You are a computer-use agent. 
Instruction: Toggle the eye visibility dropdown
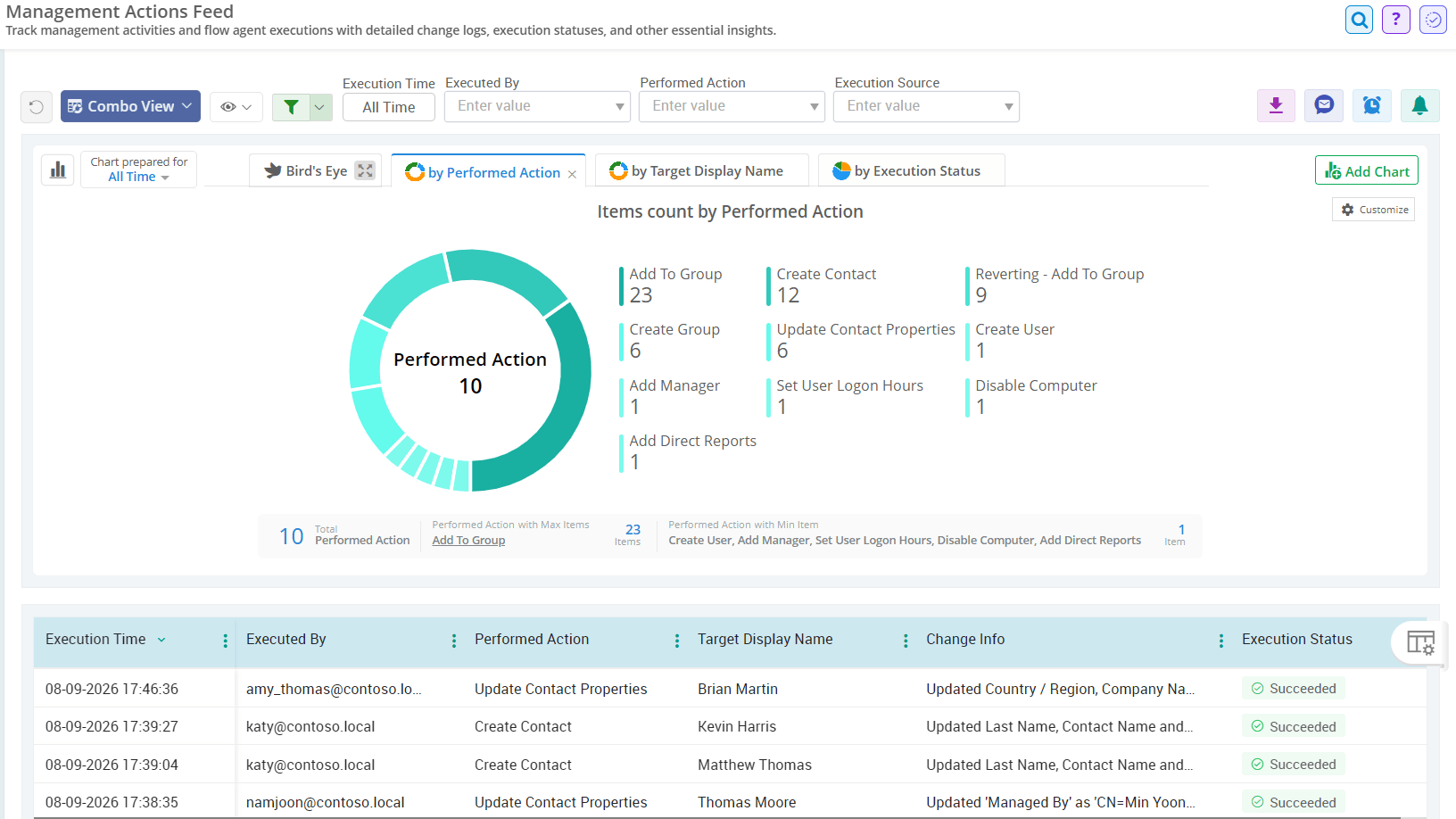(x=236, y=107)
